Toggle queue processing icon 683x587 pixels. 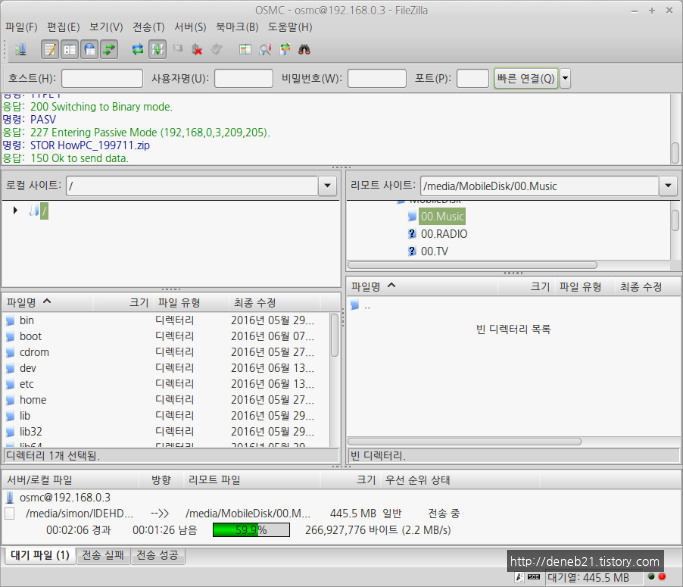157,49
